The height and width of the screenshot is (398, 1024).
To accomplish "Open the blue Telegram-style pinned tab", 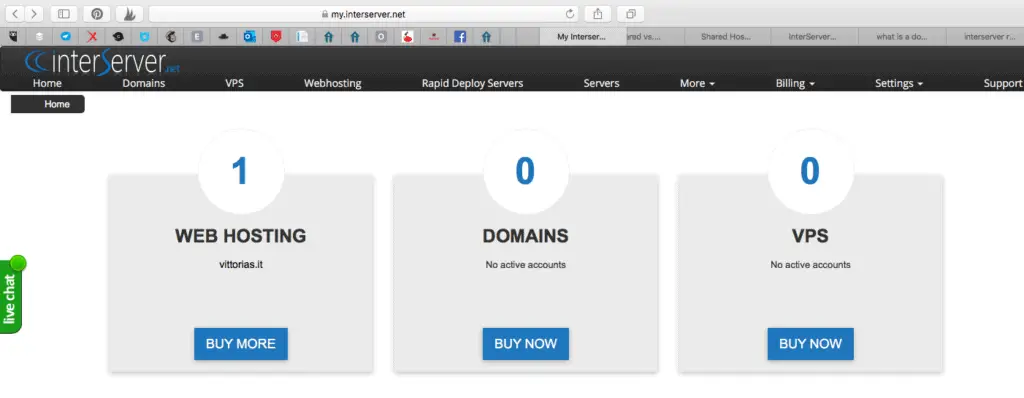I will tap(65, 37).
